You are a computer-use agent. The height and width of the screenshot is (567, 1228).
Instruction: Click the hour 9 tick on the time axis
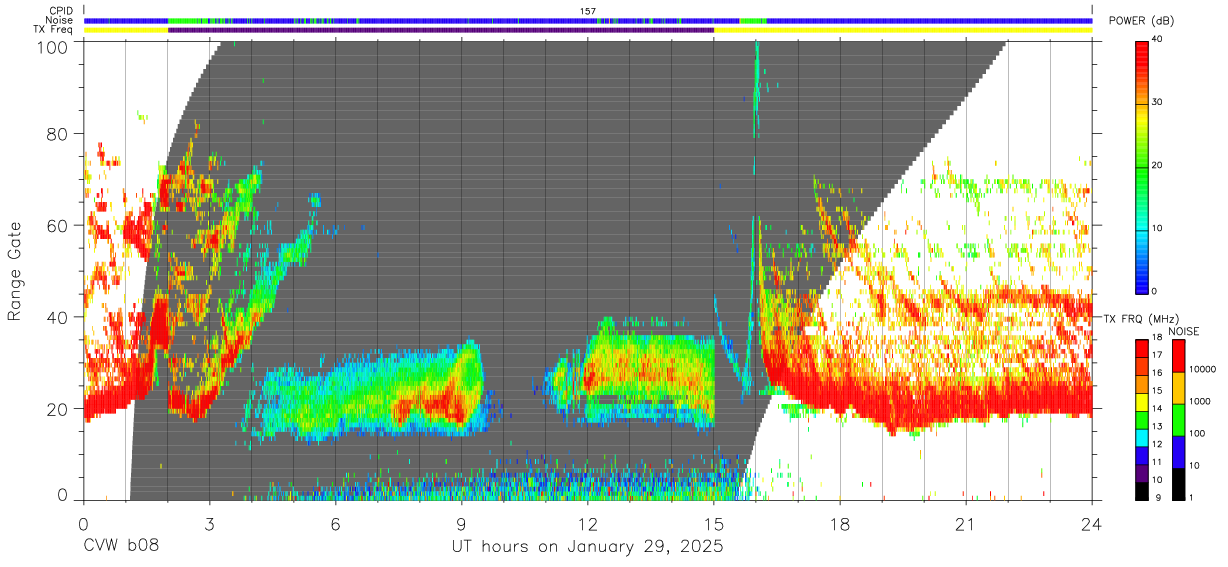[x=462, y=524]
